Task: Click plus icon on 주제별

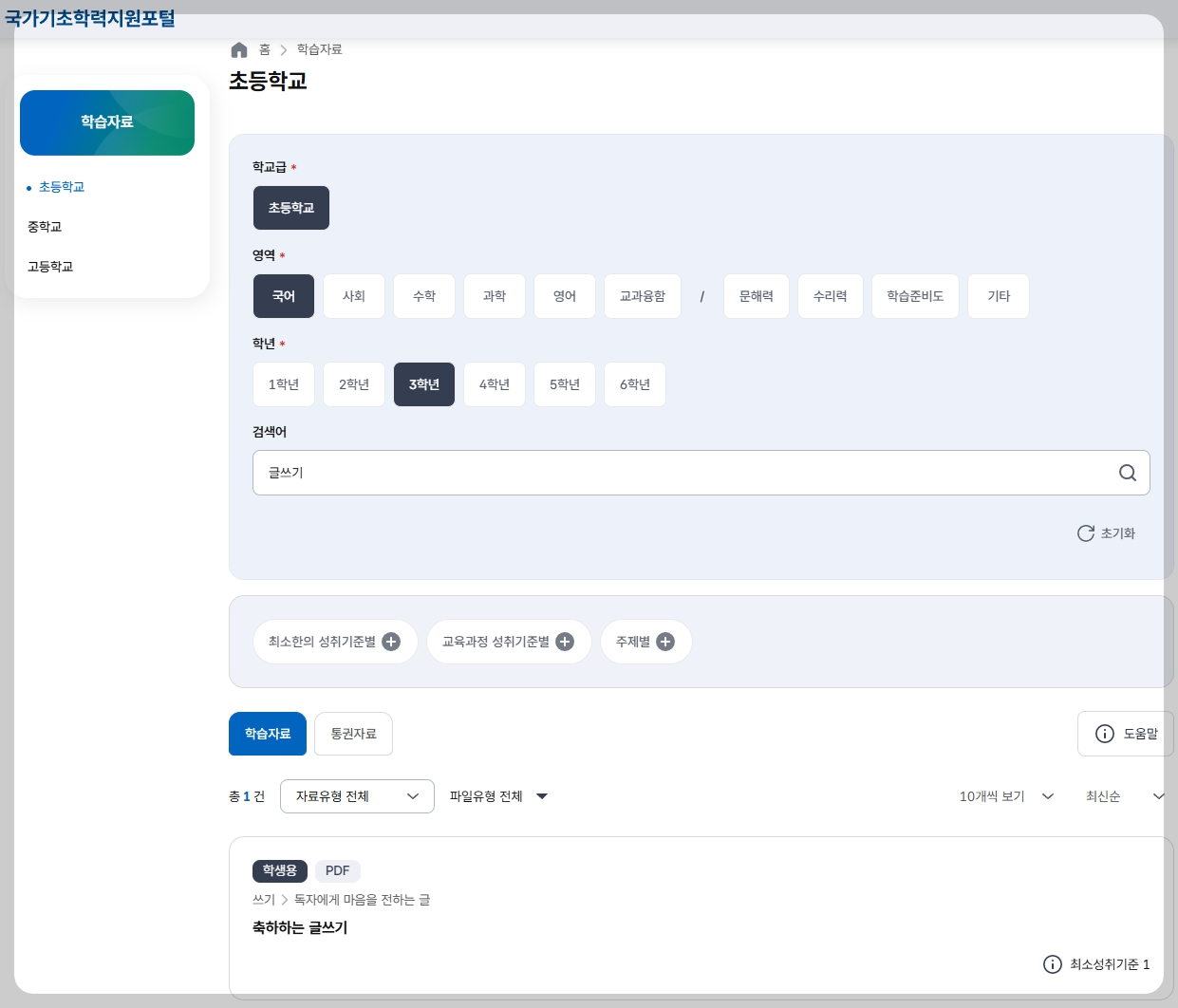Action: point(665,642)
